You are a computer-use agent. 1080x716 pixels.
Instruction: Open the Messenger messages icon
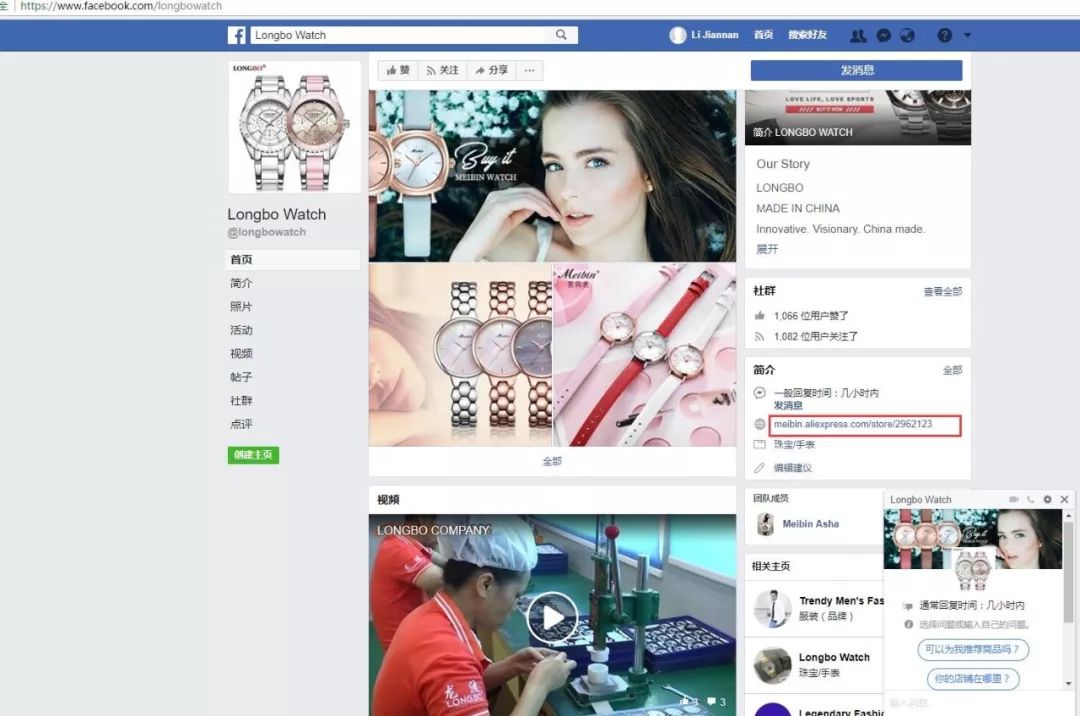(x=884, y=35)
